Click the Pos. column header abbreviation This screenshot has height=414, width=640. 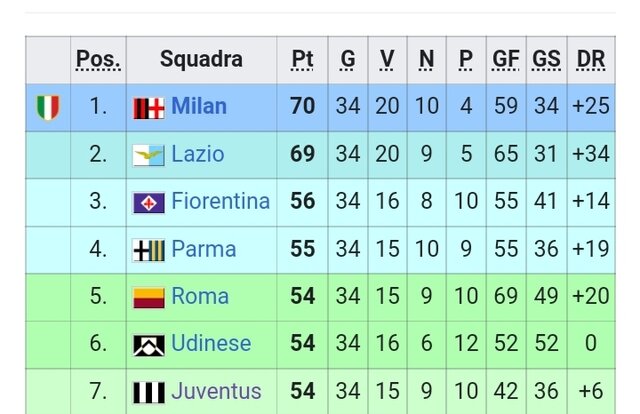98,60
